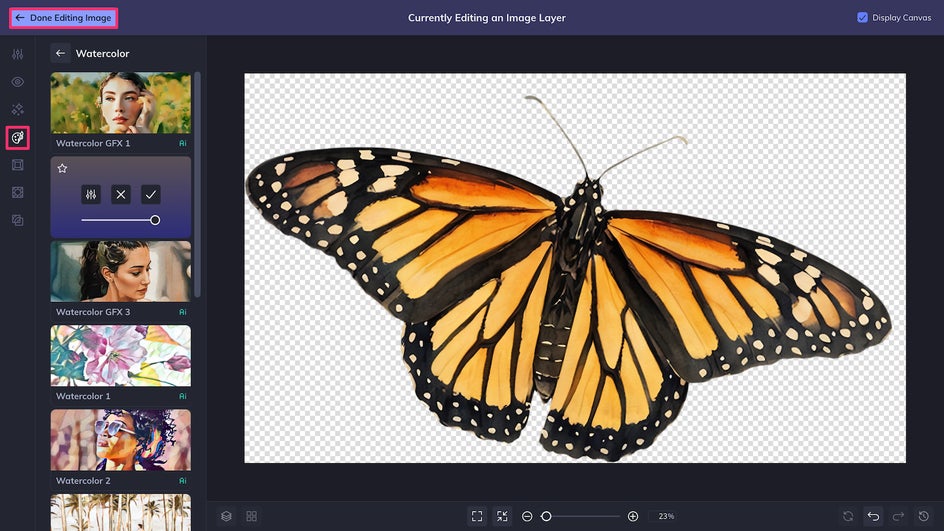The height and width of the screenshot is (531, 944).
Task: Open the sparkle effects sidebar tool
Action: pos(17,110)
